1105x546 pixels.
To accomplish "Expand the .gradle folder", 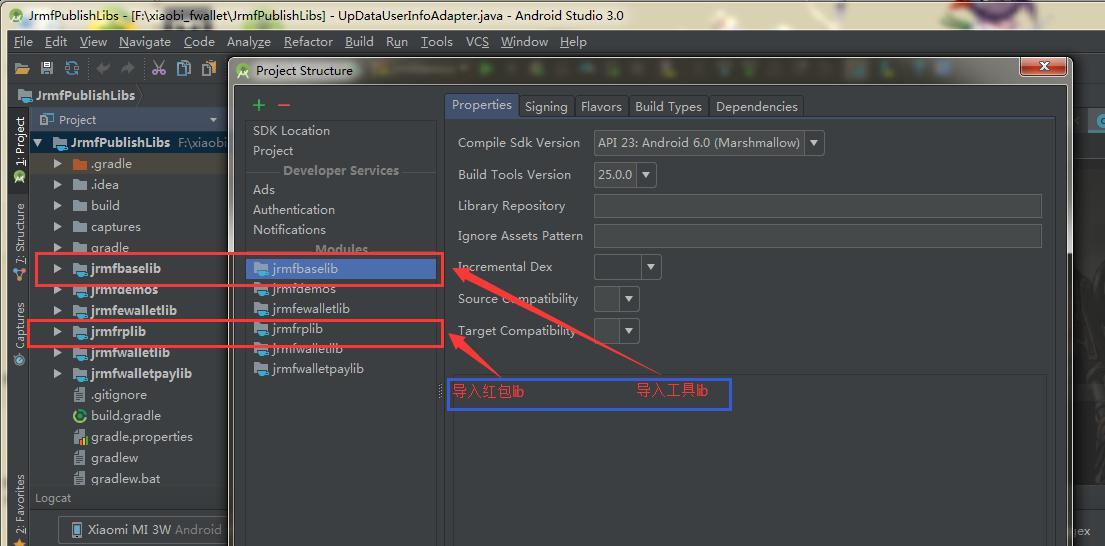I will pos(58,163).
